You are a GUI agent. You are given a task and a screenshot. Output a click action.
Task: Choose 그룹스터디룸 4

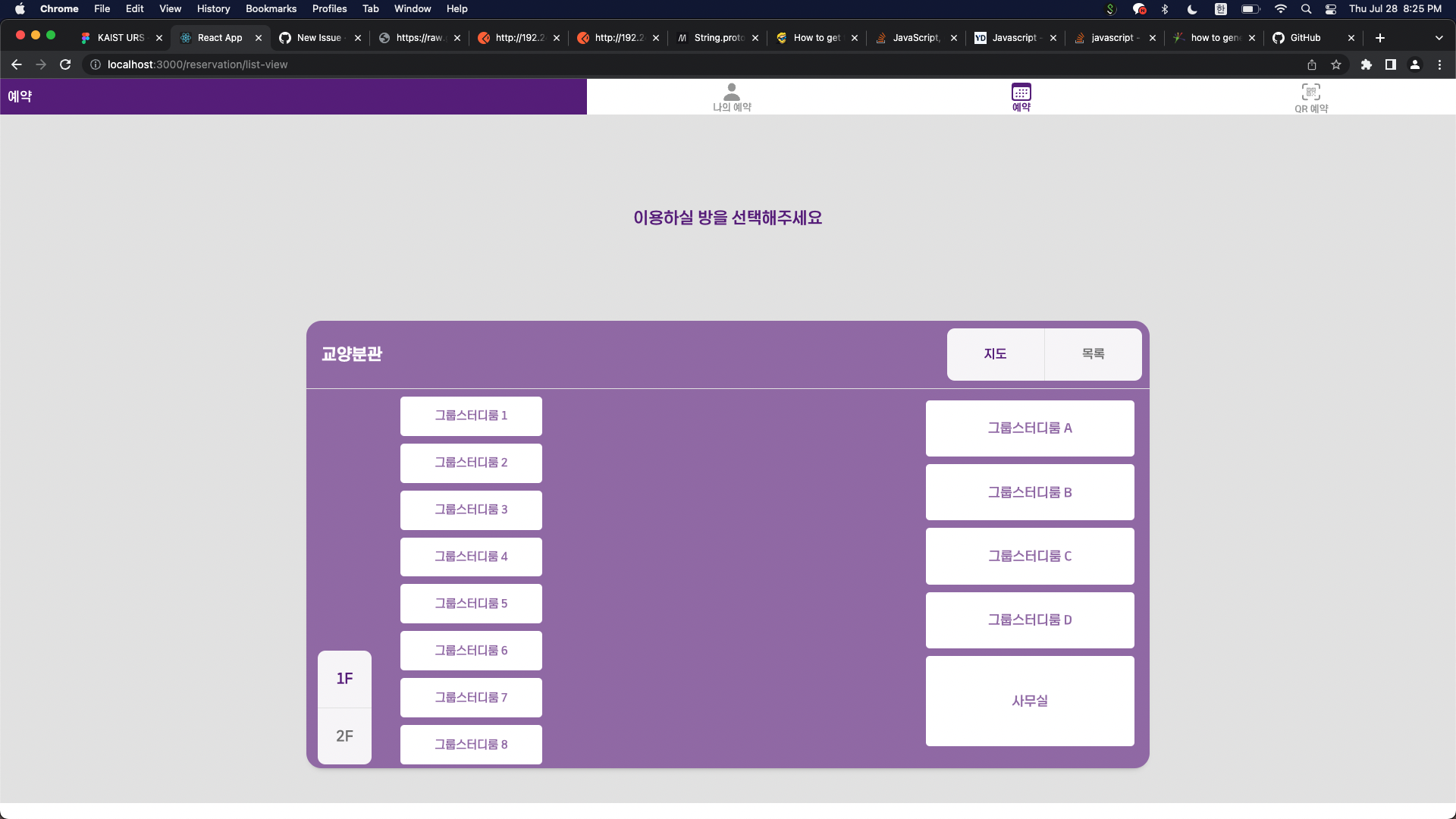point(471,557)
